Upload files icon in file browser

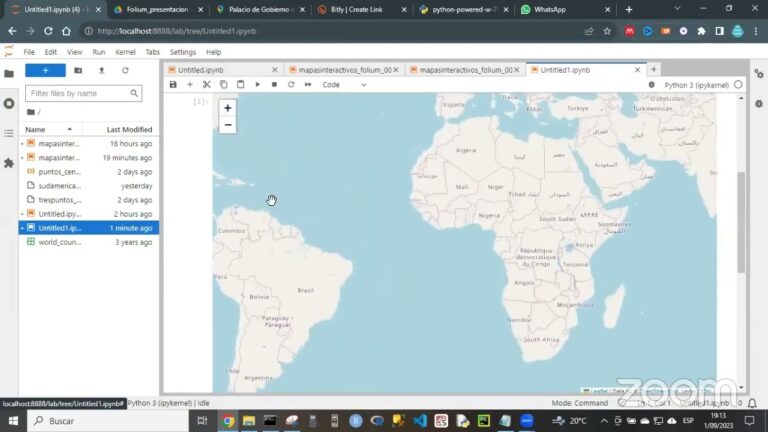102,71
